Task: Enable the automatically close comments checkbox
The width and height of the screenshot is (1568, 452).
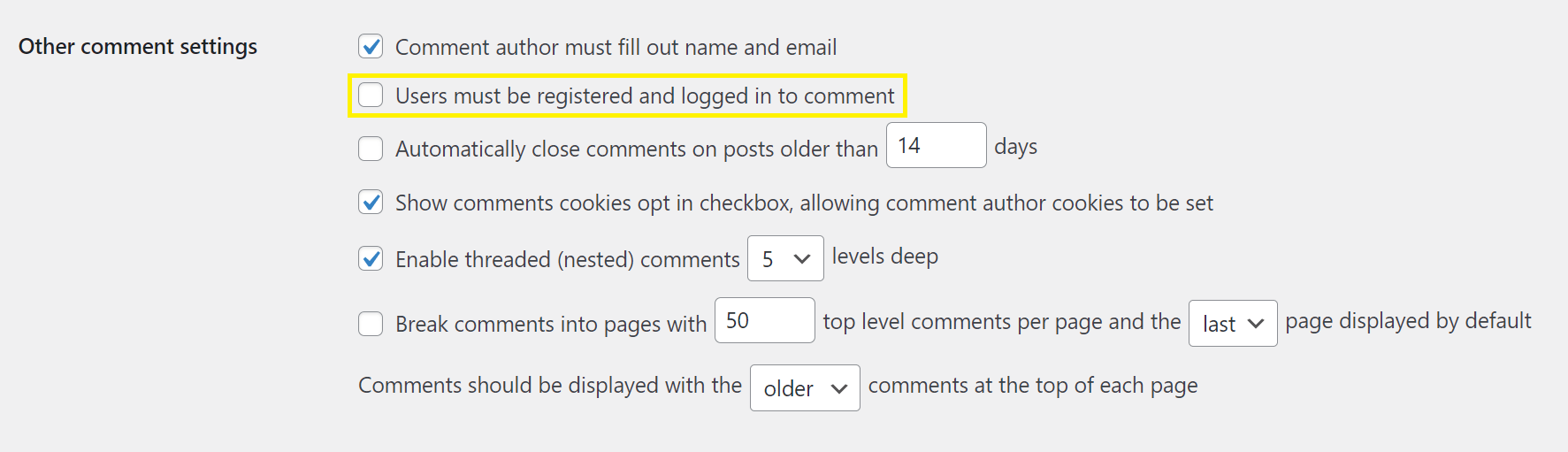Action: click(371, 148)
